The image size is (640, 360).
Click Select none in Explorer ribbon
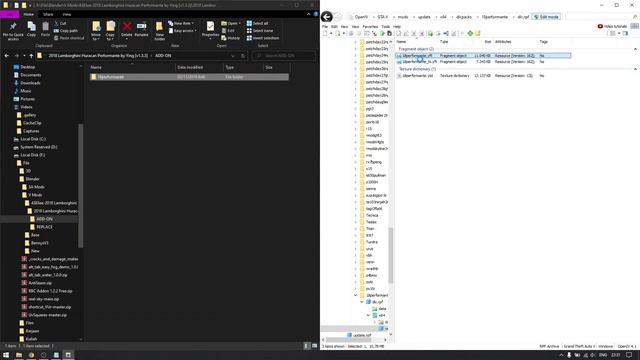[x=260, y=31]
